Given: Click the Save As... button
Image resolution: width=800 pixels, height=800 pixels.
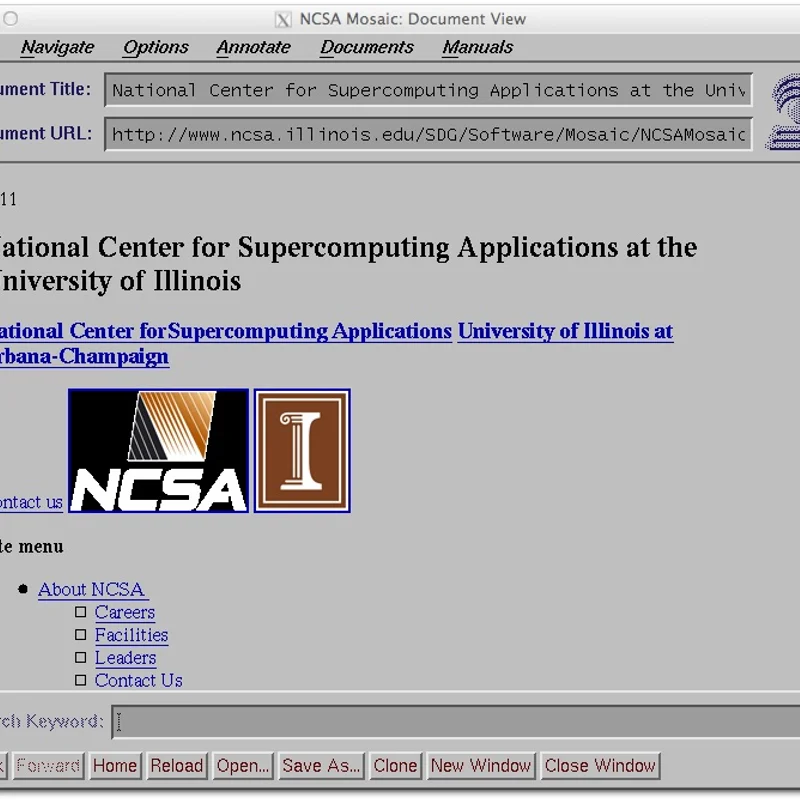Looking at the screenshot, I should point(321,765).
